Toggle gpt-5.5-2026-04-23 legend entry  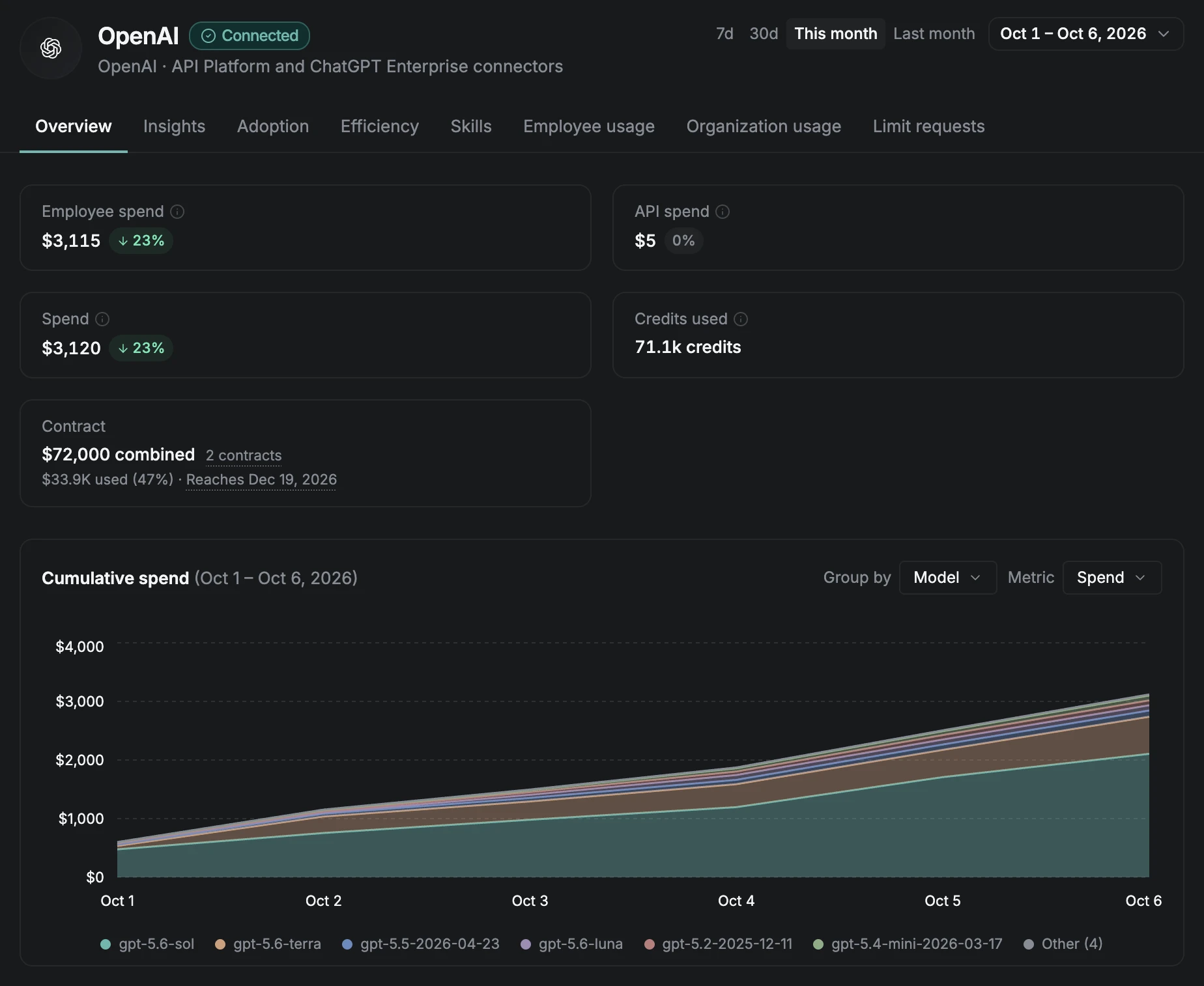[421, 944]
